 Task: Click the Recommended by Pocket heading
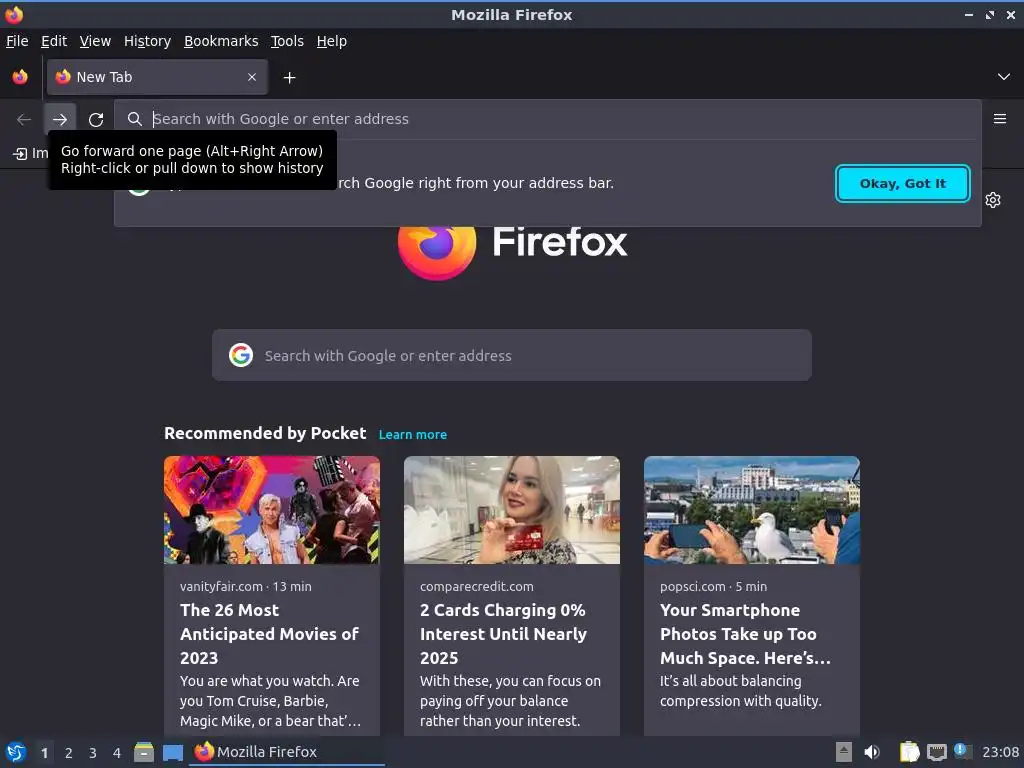(x=265, y=434)
